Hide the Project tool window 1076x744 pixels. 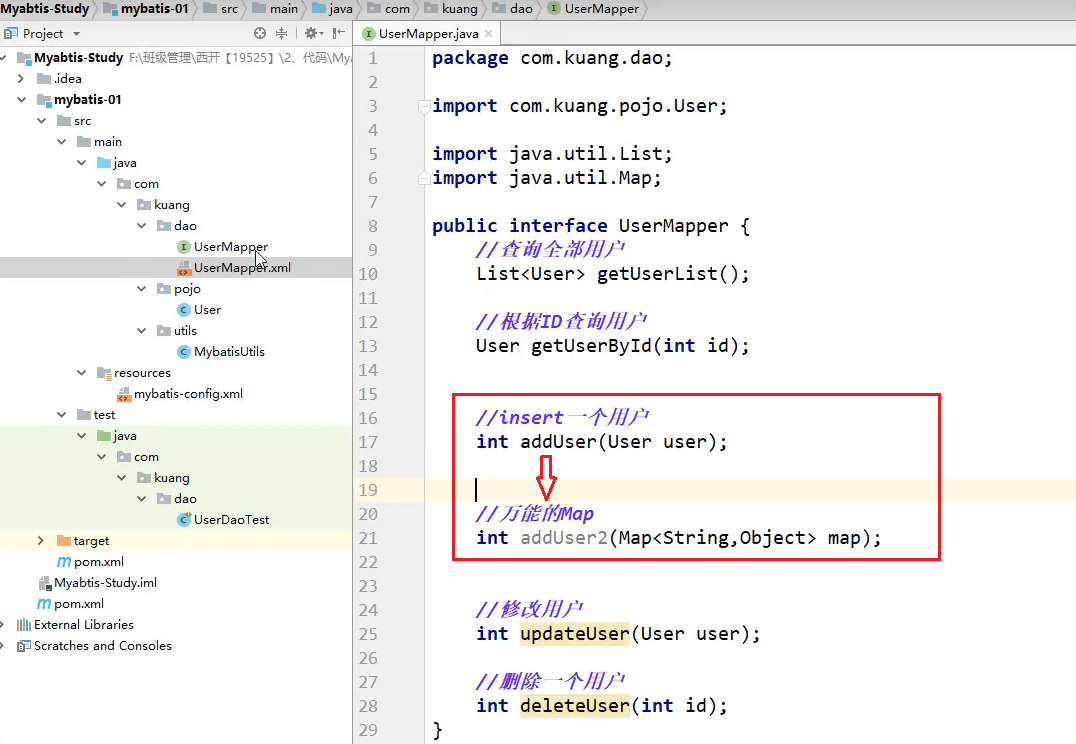point(338,33)
